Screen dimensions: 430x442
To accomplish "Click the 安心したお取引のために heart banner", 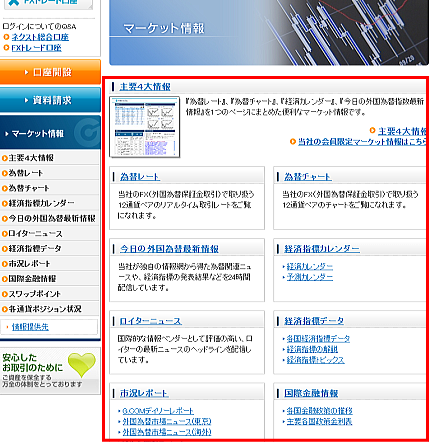I will pyautogui.click(x=50, y=371).
